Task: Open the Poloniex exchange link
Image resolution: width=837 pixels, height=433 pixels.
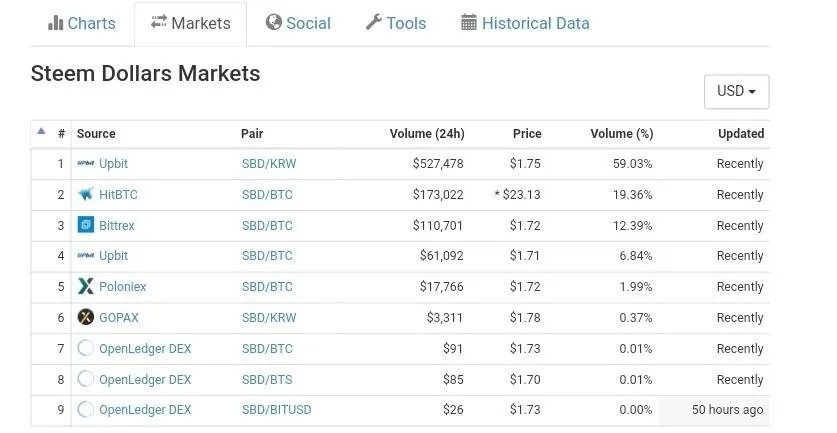Action: coord(123,287)
